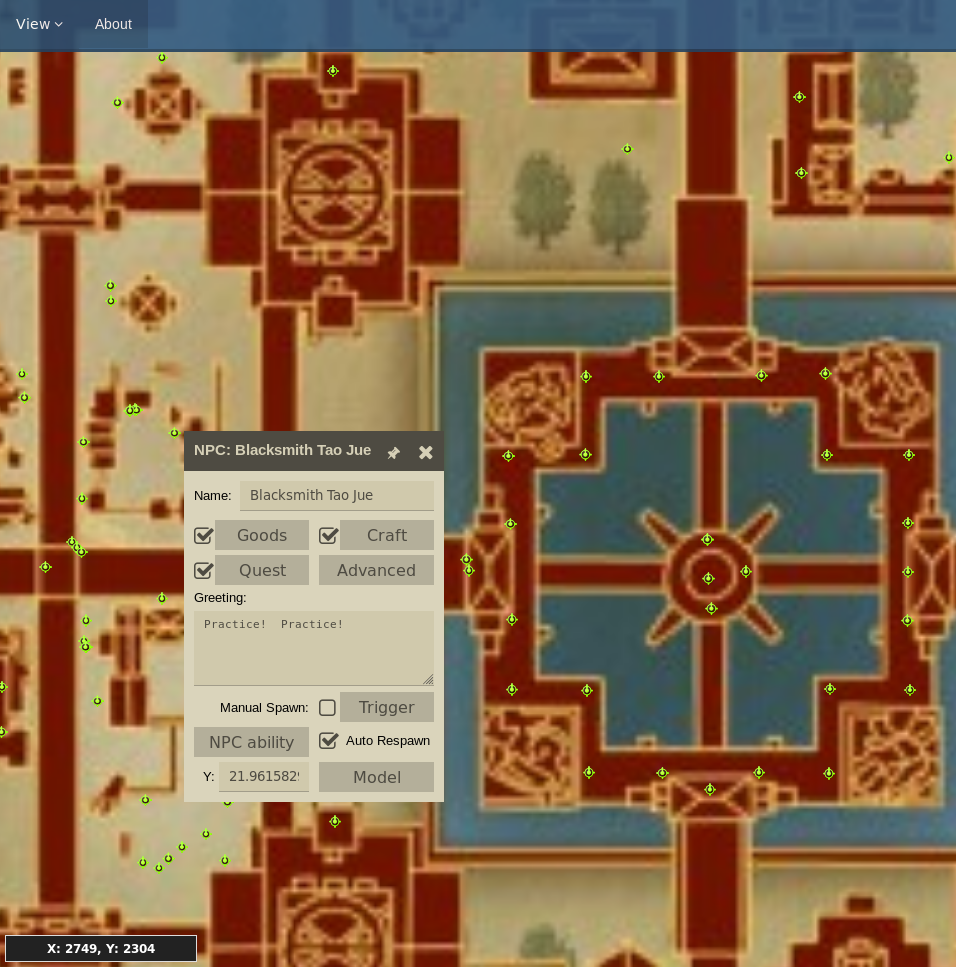
Task: Select the lone marker on the left horizontal road
Action: pos(45,567)
